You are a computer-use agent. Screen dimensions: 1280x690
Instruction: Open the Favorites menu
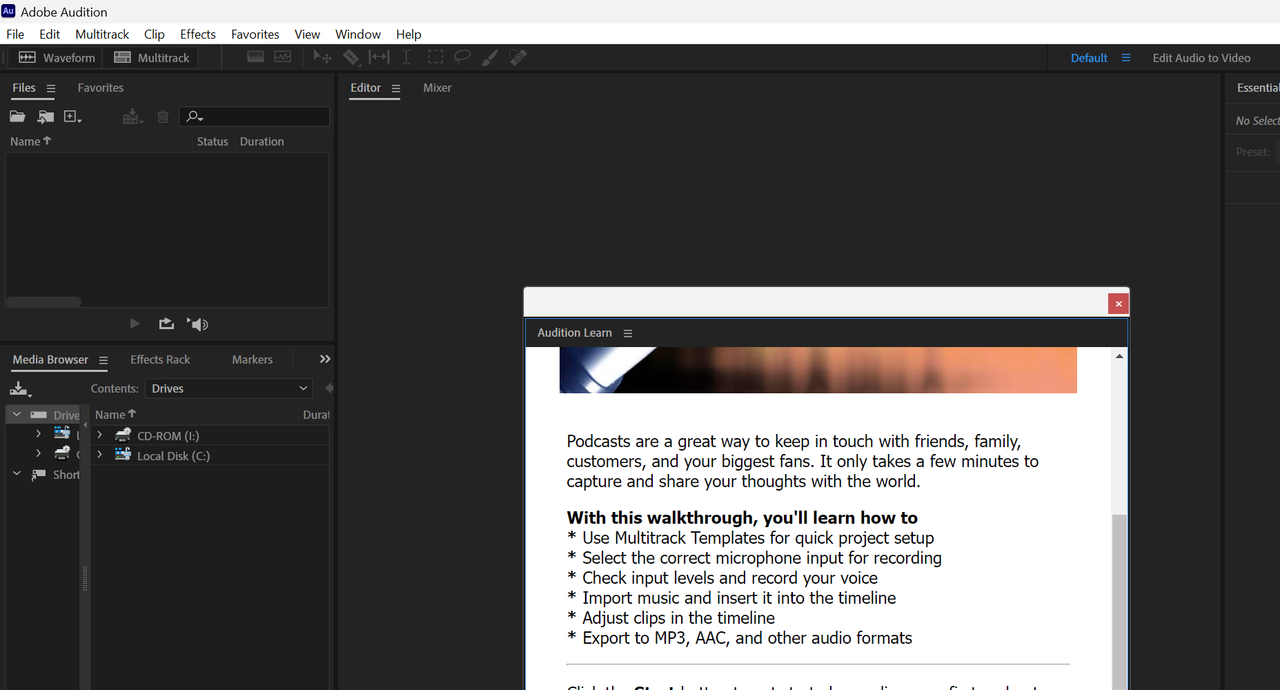pyautogui.click(x=255, y=34)
